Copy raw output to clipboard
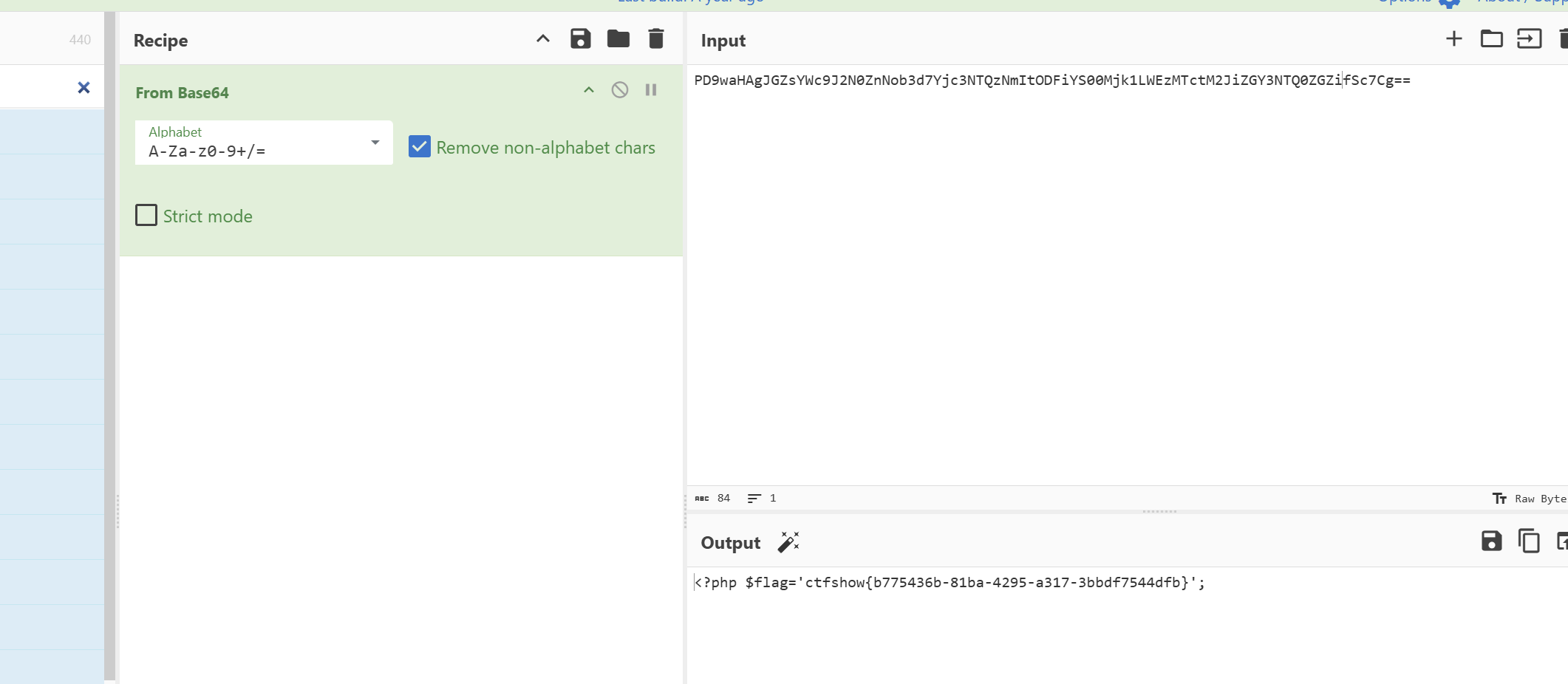The width and height of the screenshot is (1568, 684). pos(1529,541)
